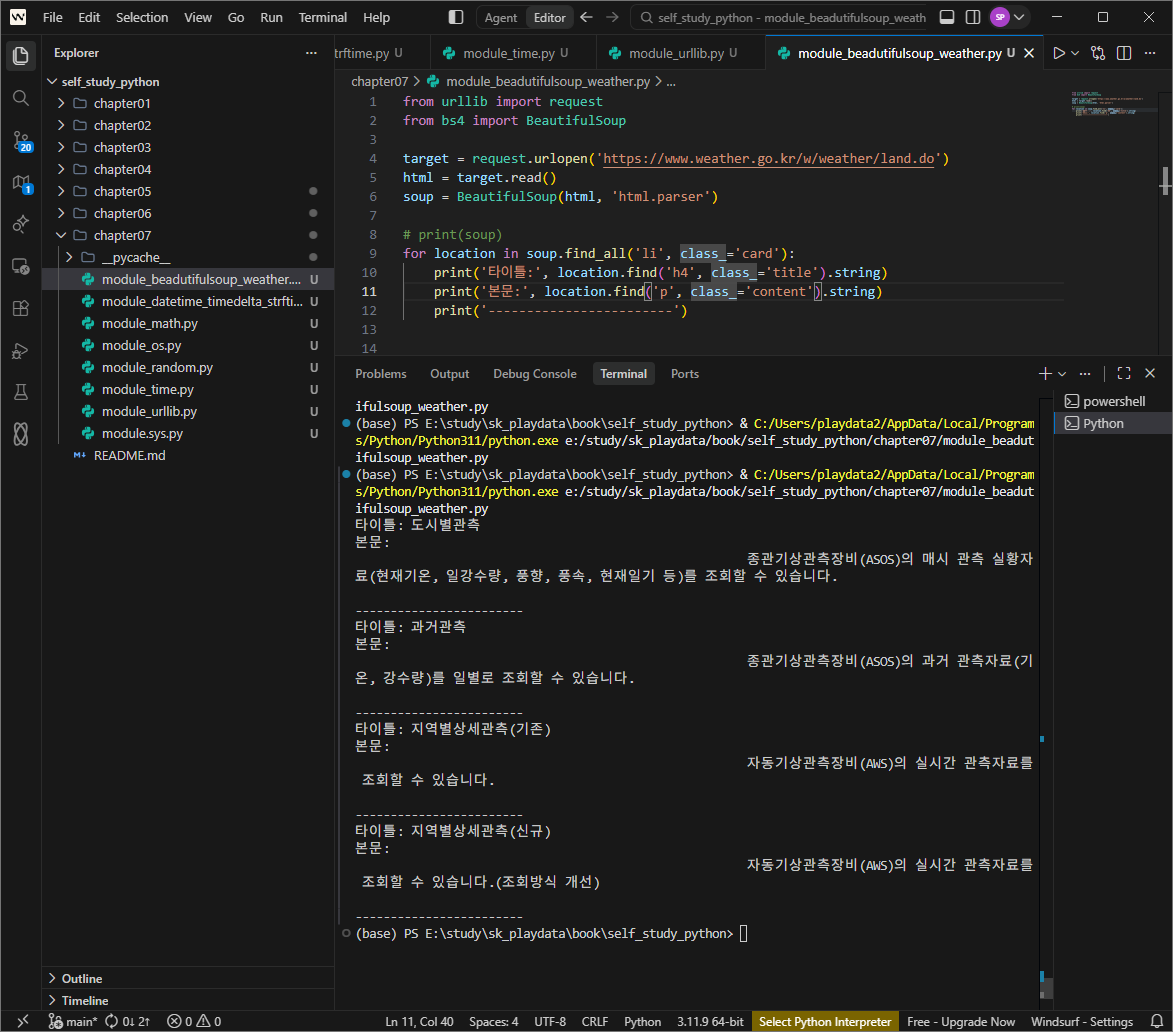Click the sync changes 0↓ 2↑ indicator
1173x1032 pixels.
pos(127,1022)
